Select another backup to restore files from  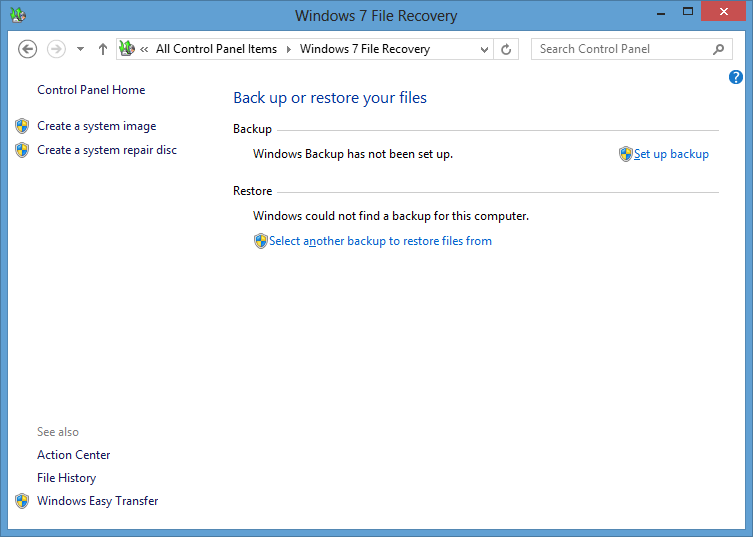[380, 241]
